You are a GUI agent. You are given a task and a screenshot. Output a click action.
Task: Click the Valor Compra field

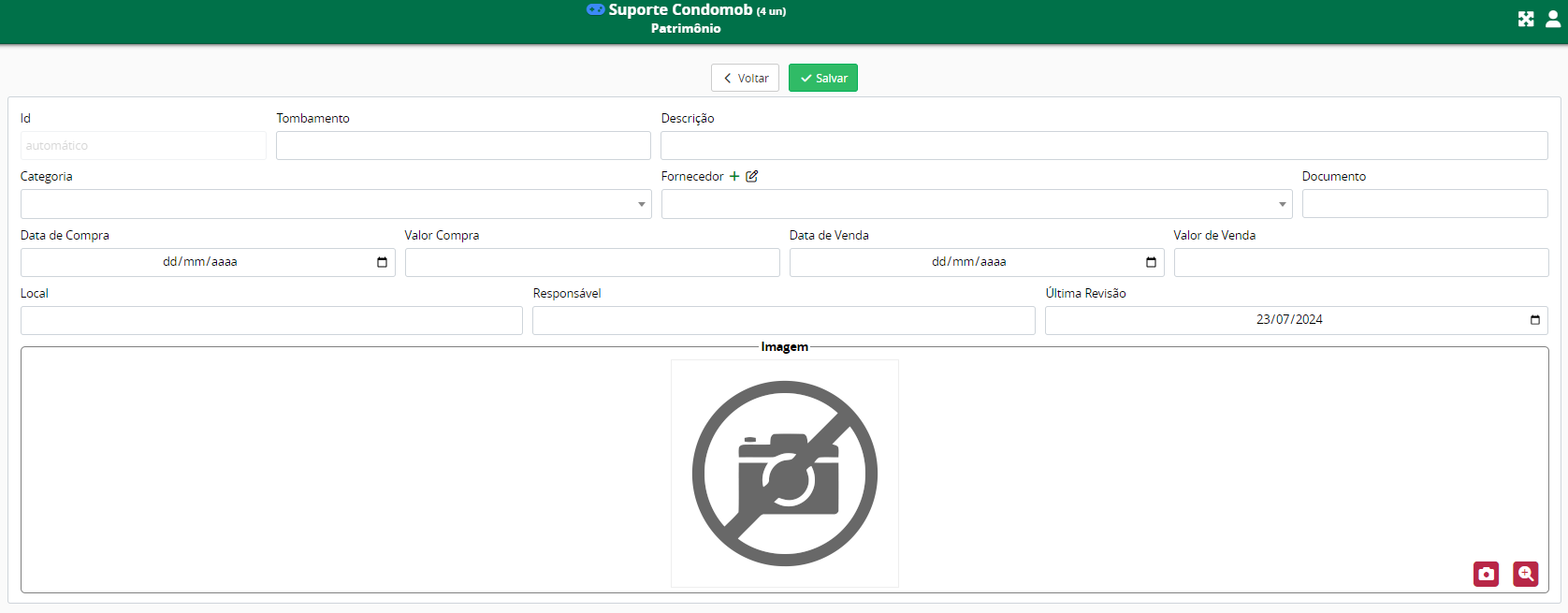coord(592,262)
